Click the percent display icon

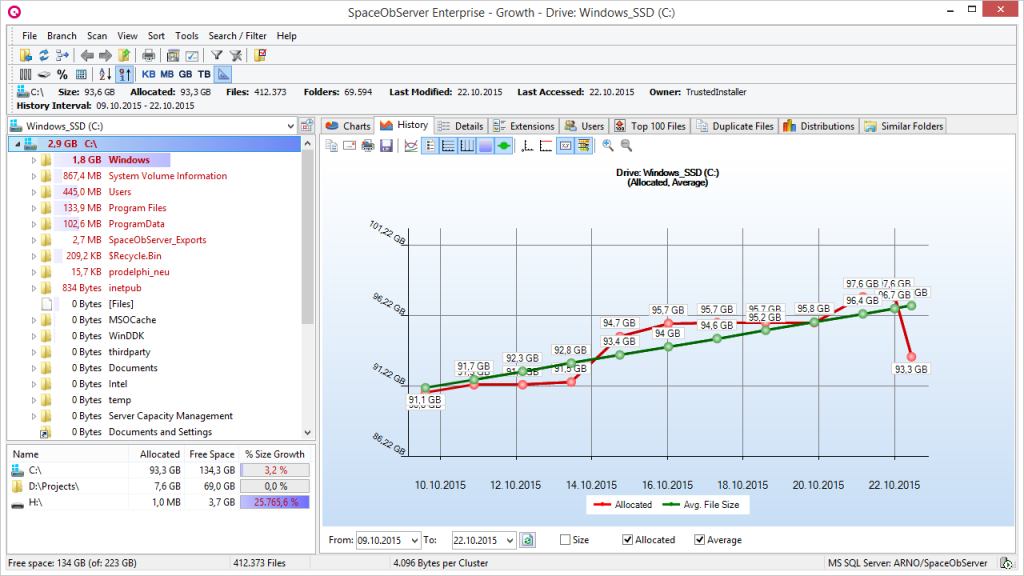[x=62, y=74]
